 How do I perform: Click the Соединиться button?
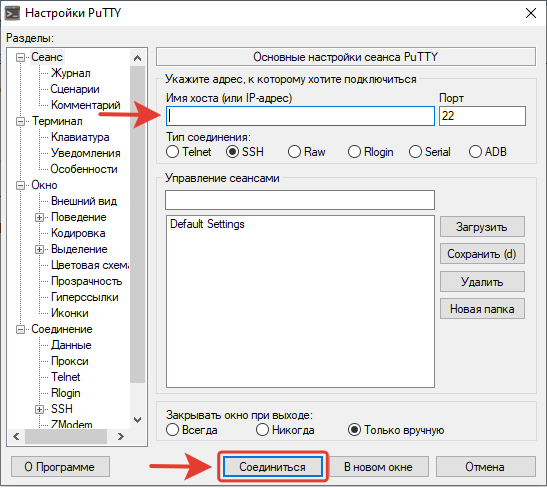(272, 467)
